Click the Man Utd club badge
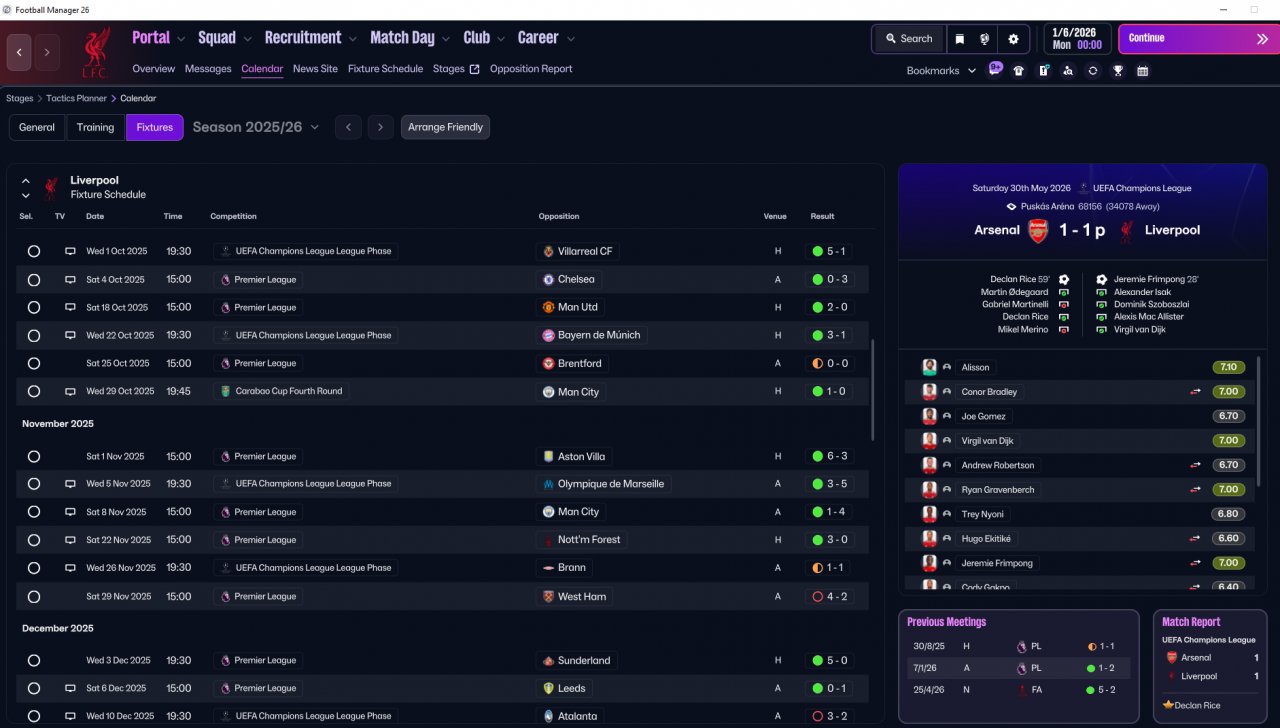This screenshot has height=728, width=1280. 548,308
